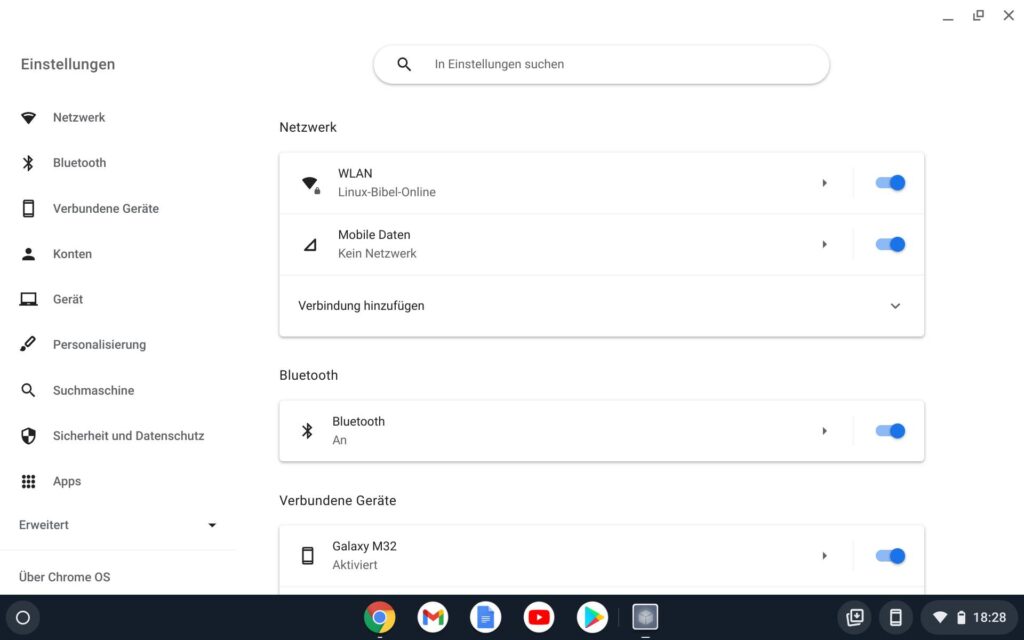Launch YouTube from the shelf
Screen dimensions: 1024x640
click(x=539, y=617)
